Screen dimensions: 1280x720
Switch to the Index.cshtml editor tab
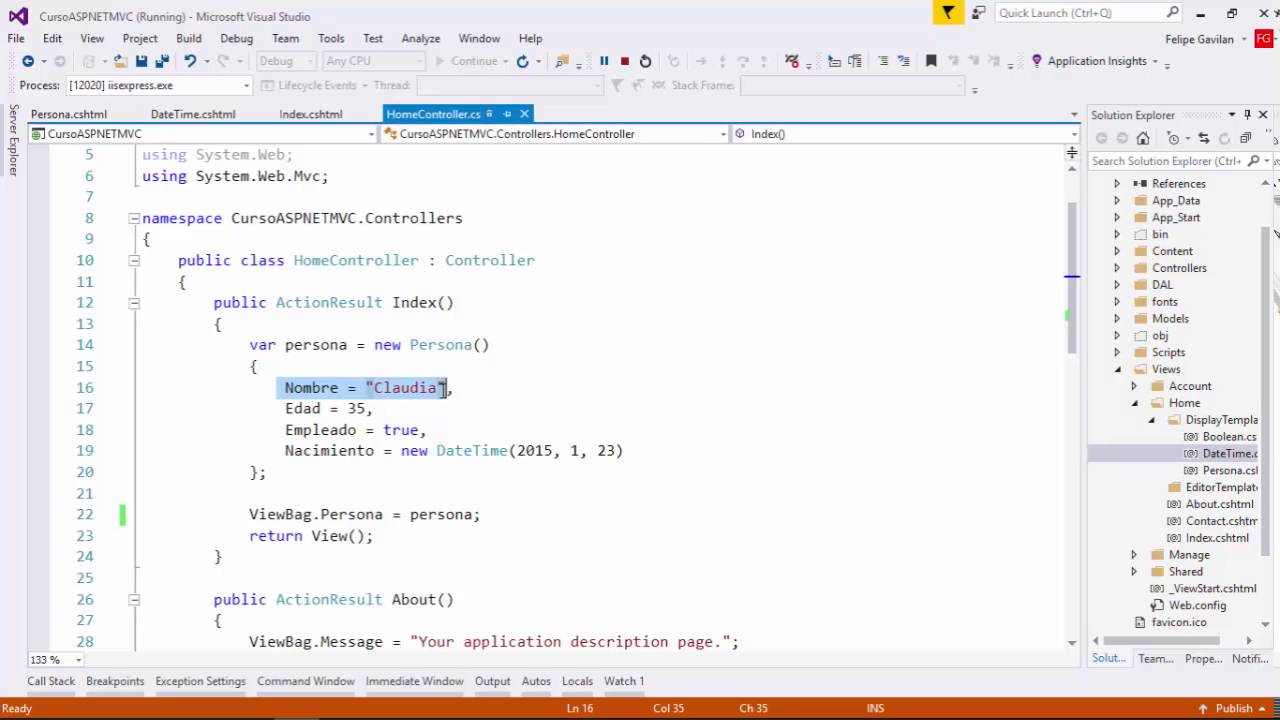(311, 114)
